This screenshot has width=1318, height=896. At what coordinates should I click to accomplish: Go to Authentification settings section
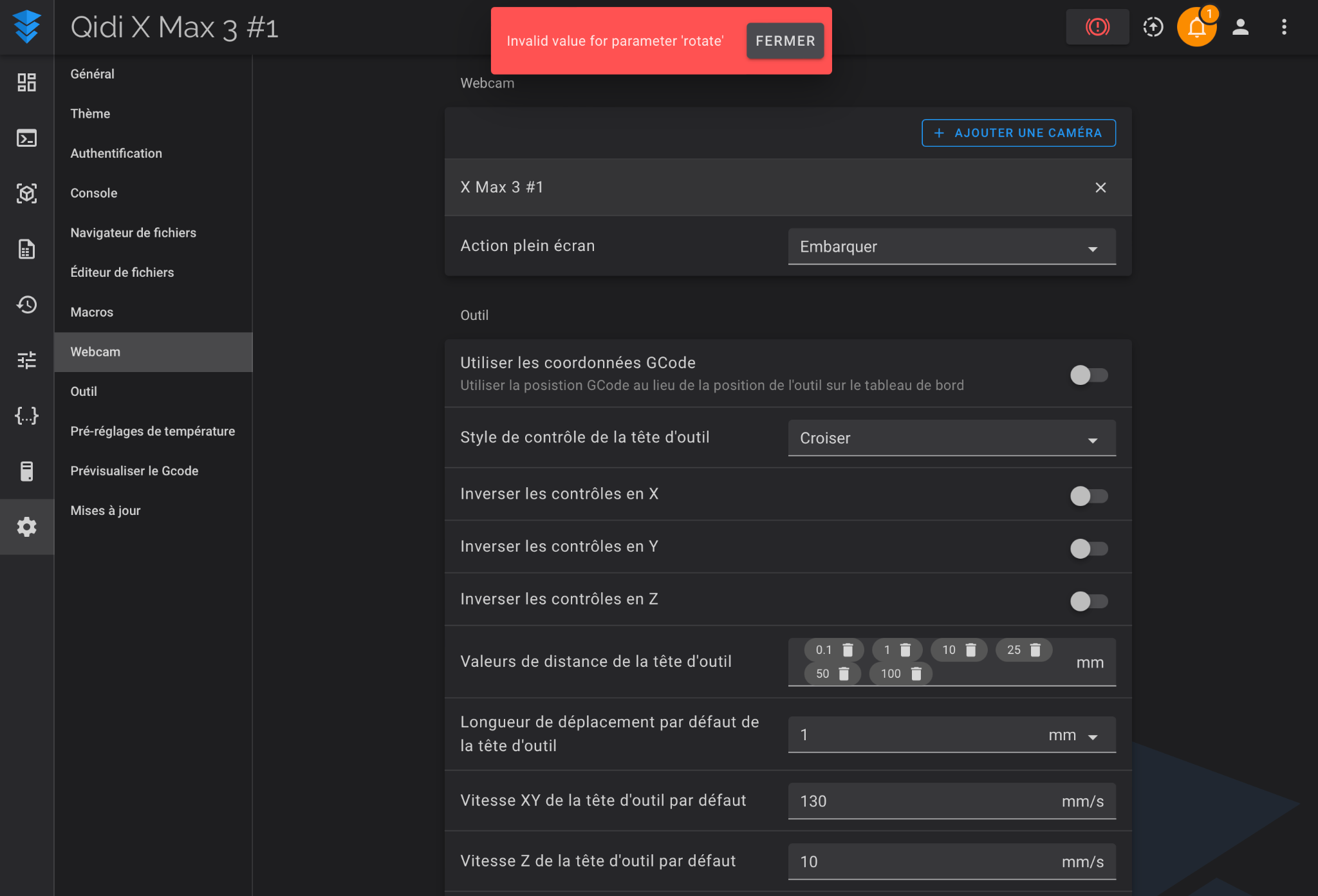(153, 154)
